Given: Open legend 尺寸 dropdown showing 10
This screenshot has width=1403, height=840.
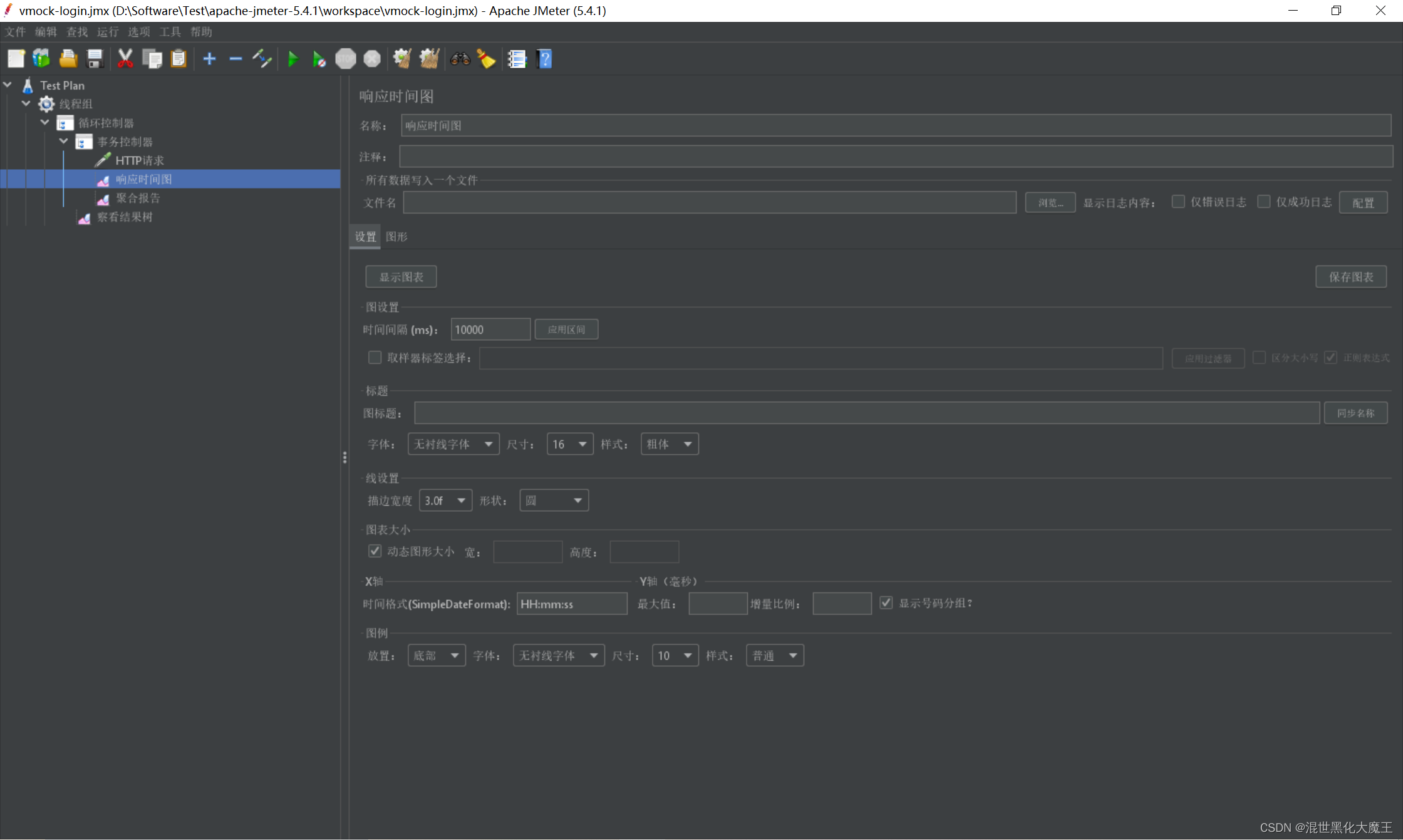Looking at the screenshot, I should coord(675,656).
